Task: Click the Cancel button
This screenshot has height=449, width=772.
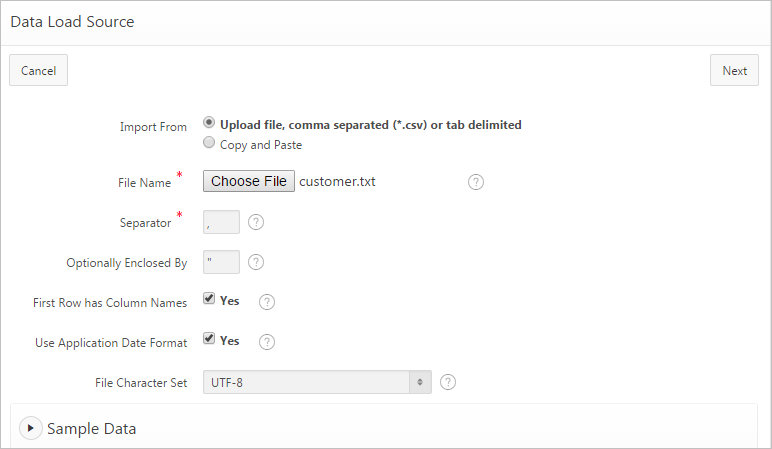Action: tap(39, 70)
